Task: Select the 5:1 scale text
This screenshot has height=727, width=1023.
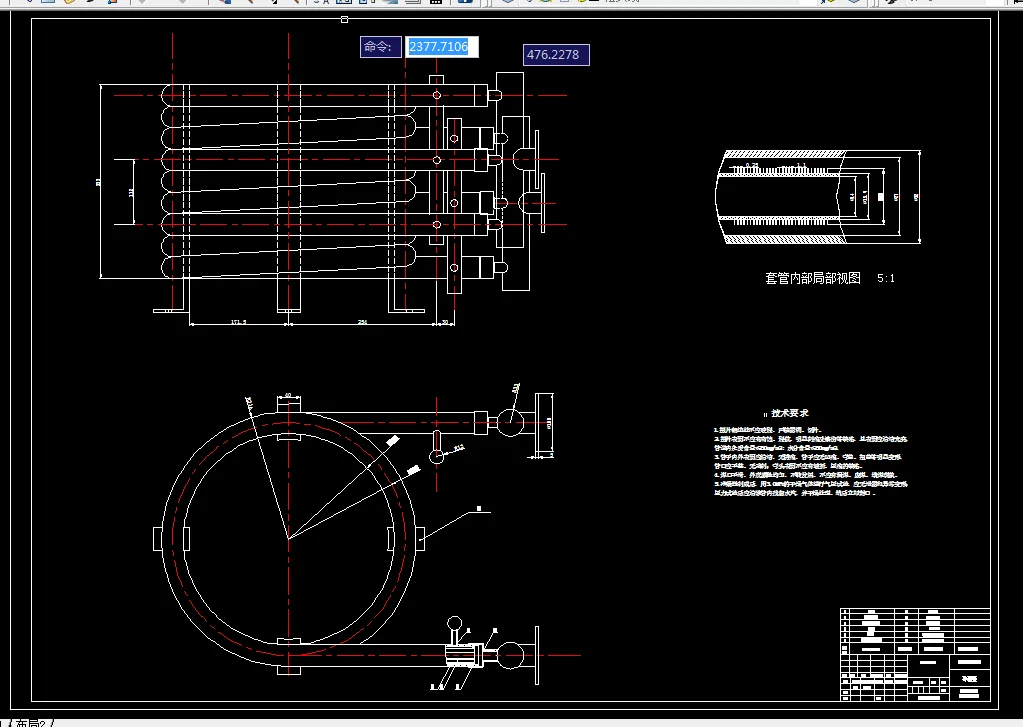Action: coord(886,278)
